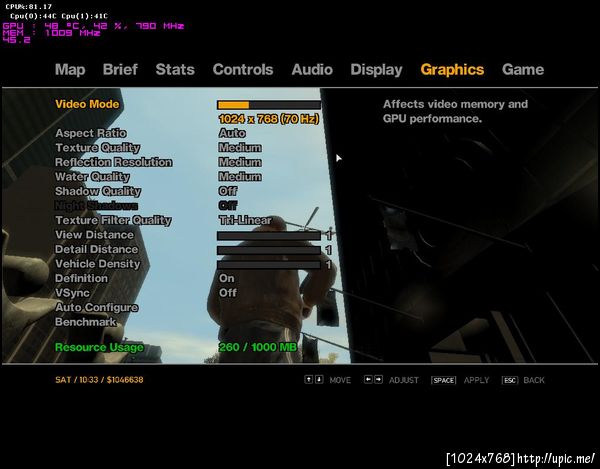Switch to the Brief tab
Viewport: 600px width, 469px height.
(120, 69)
